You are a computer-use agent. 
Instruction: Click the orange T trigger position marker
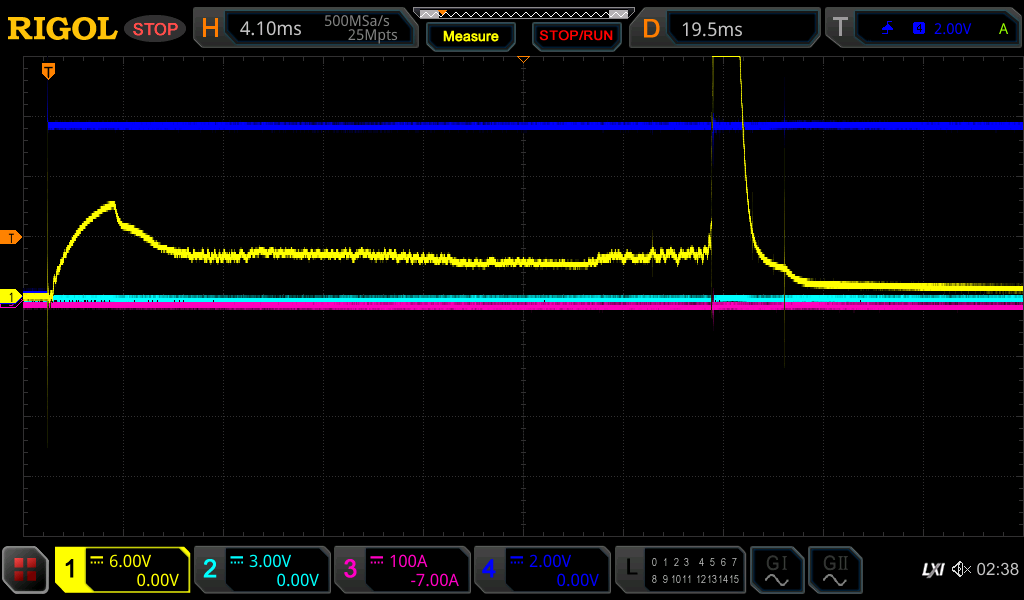[48, 71]
